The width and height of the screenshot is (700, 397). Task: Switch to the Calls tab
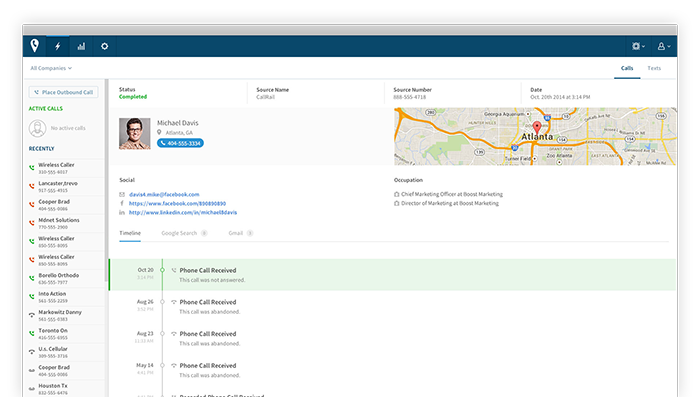(627, 68)
